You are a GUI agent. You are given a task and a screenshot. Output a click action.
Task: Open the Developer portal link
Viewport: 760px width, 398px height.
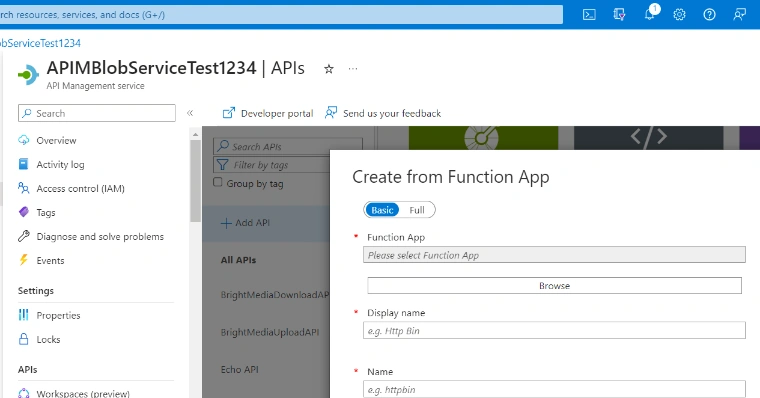(x=268, y=113)
